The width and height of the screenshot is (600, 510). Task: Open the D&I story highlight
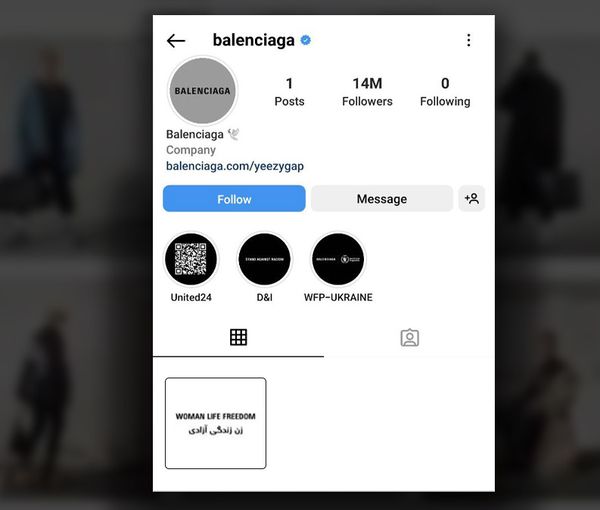[x=264, y=259]
